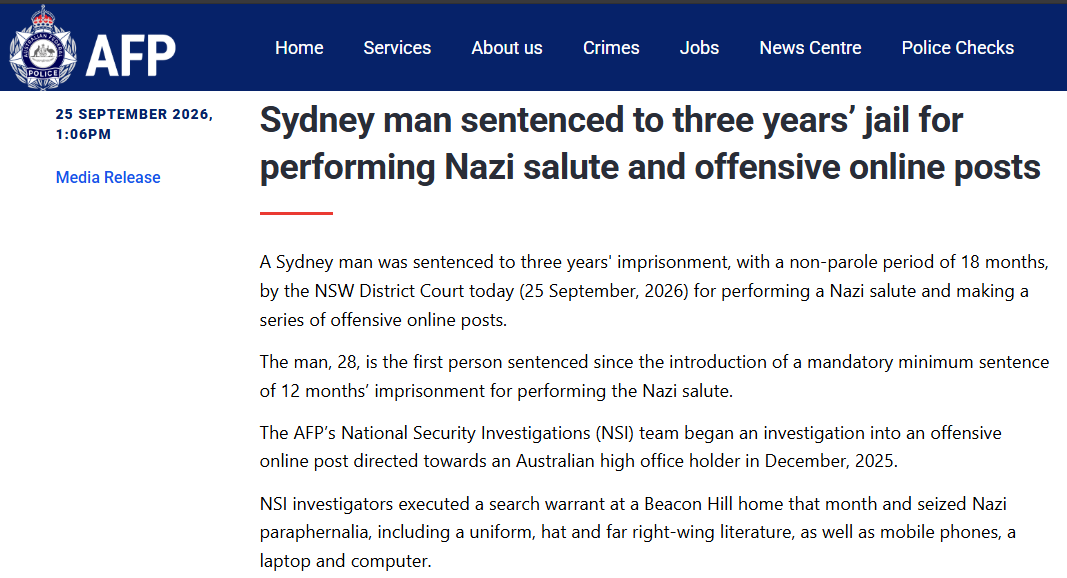Open the Services navigation menu
This screenshot has height=578, width=1067.
(x=397, y=48)
